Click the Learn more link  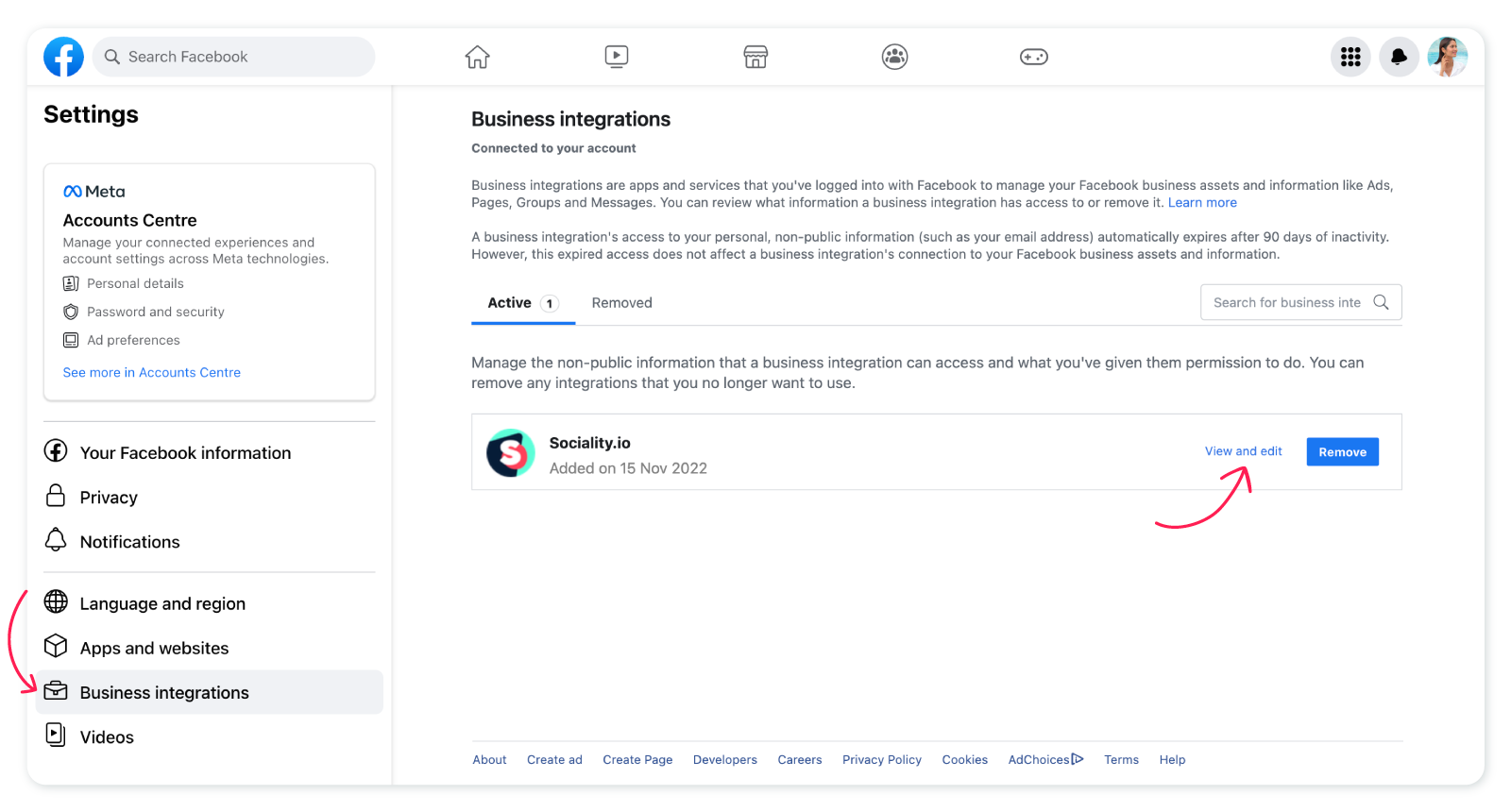(1202, 202)
